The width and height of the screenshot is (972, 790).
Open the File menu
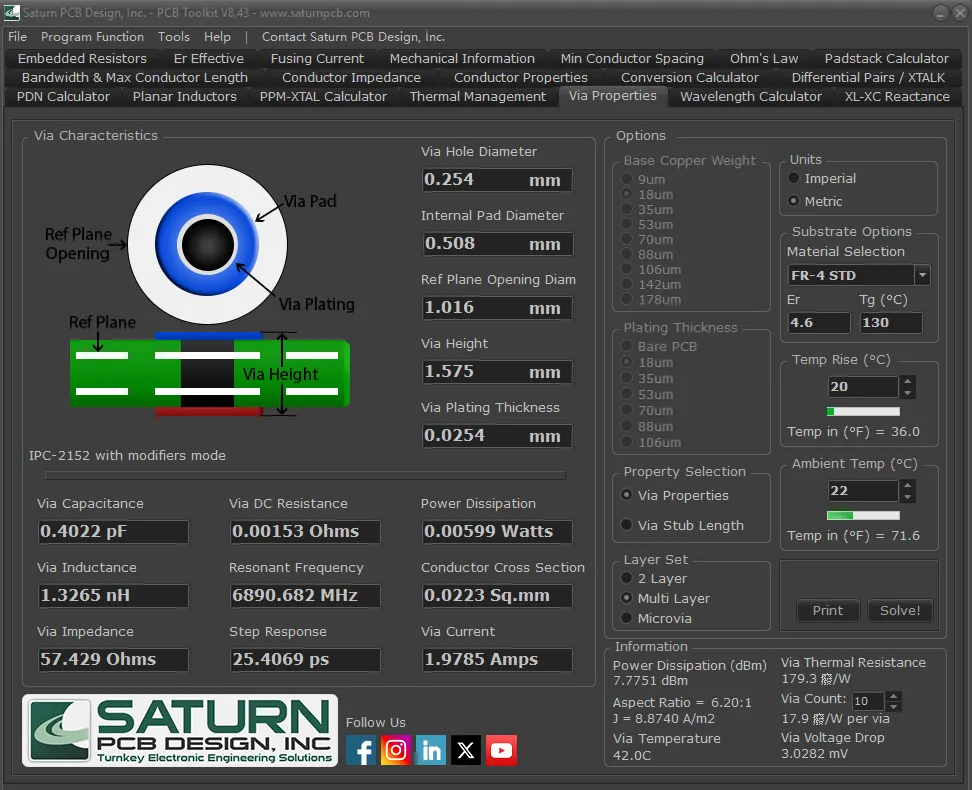pyautogui.click(x=17, y=37)
